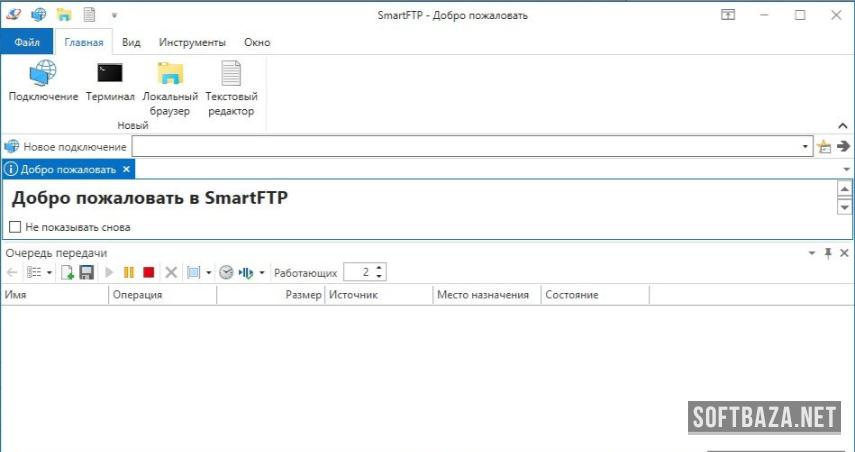This screenshot has height=452, width=855.
Task: Collapse the ribbon using the chevron
Action: tap(842, 126)
